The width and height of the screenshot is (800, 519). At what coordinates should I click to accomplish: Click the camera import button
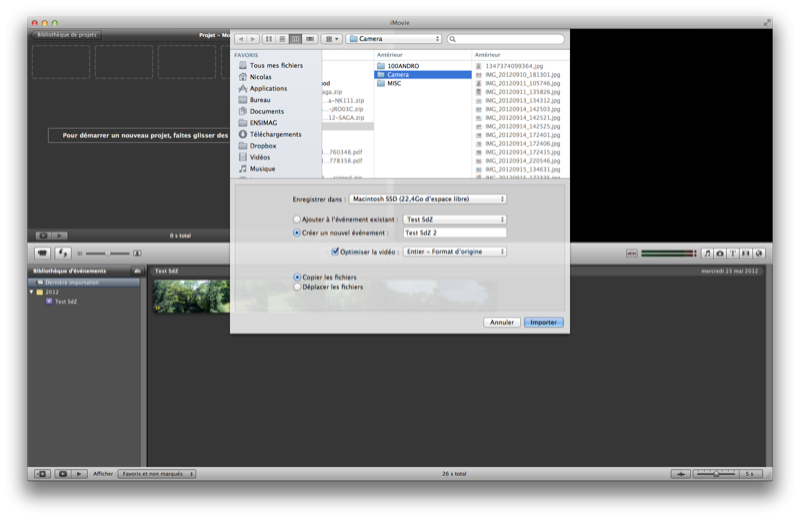[43, 253]
